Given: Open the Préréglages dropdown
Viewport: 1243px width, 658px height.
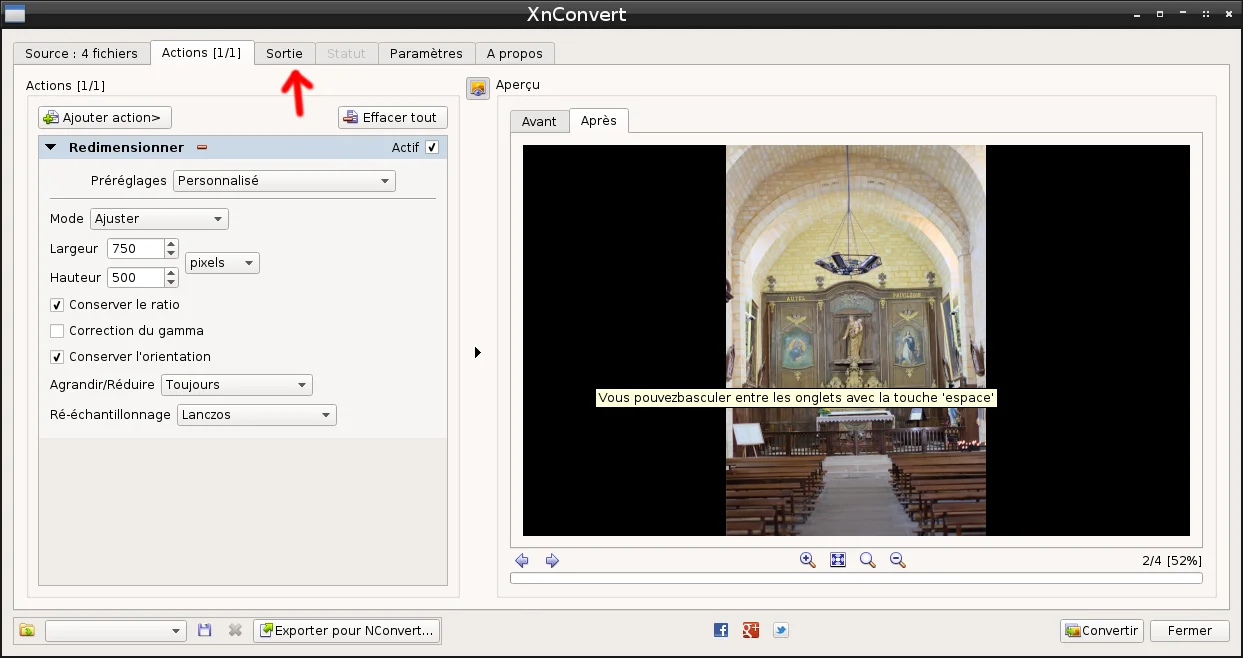Looking at the screenshot, I should [284, 181].
